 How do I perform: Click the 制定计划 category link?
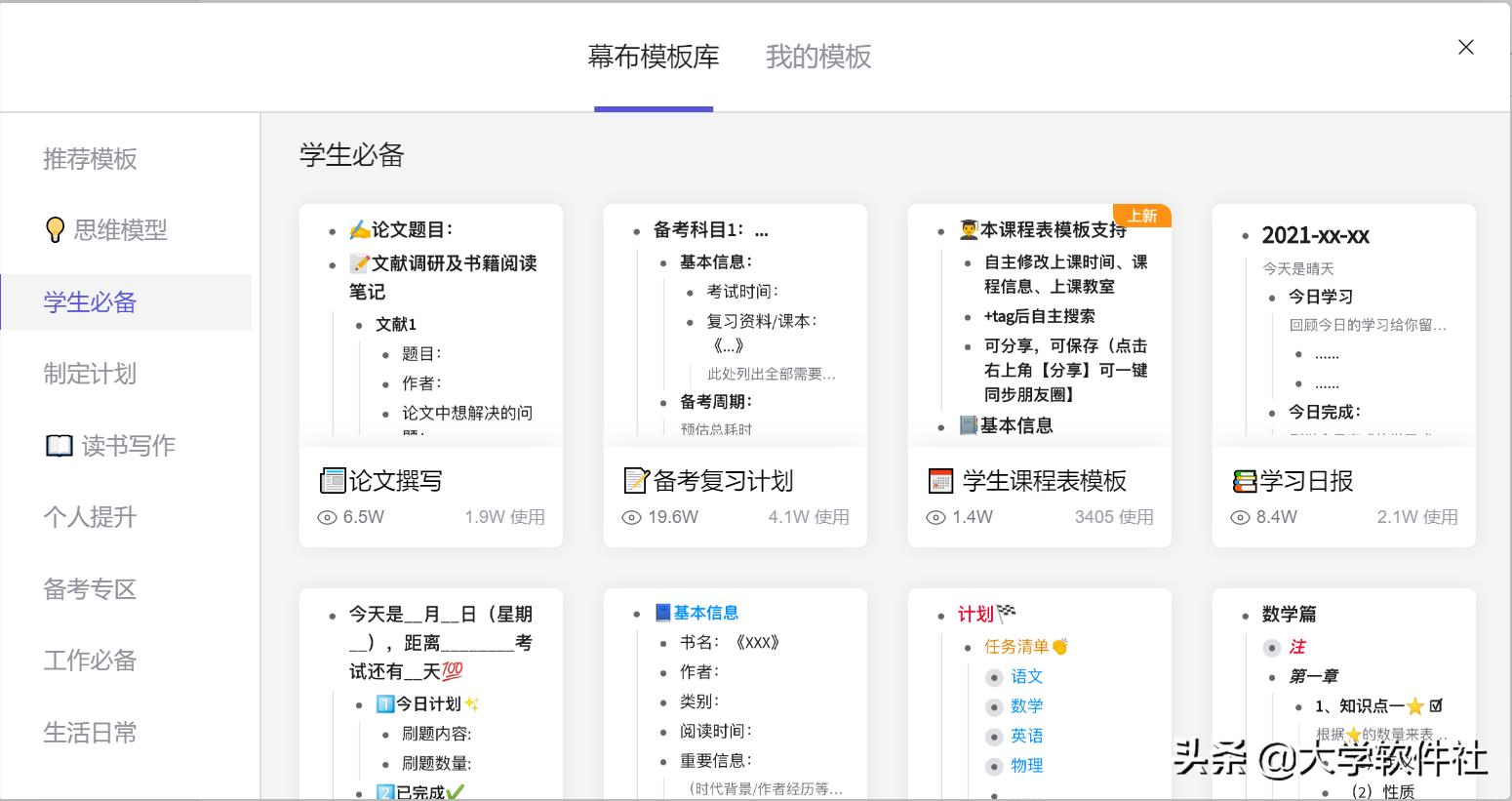[90, 374]
